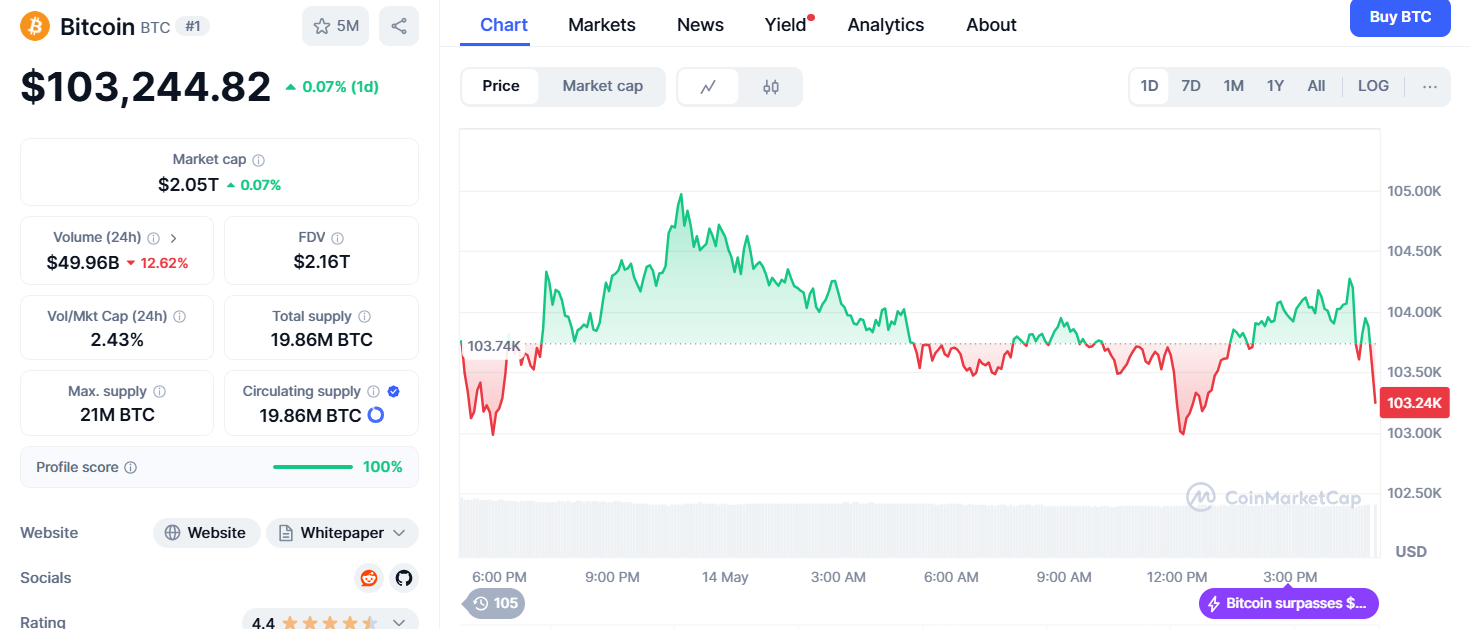The image size is (1470, 629).
Task: Click the circulating supply progress ring icon
Action: point(376,415)
